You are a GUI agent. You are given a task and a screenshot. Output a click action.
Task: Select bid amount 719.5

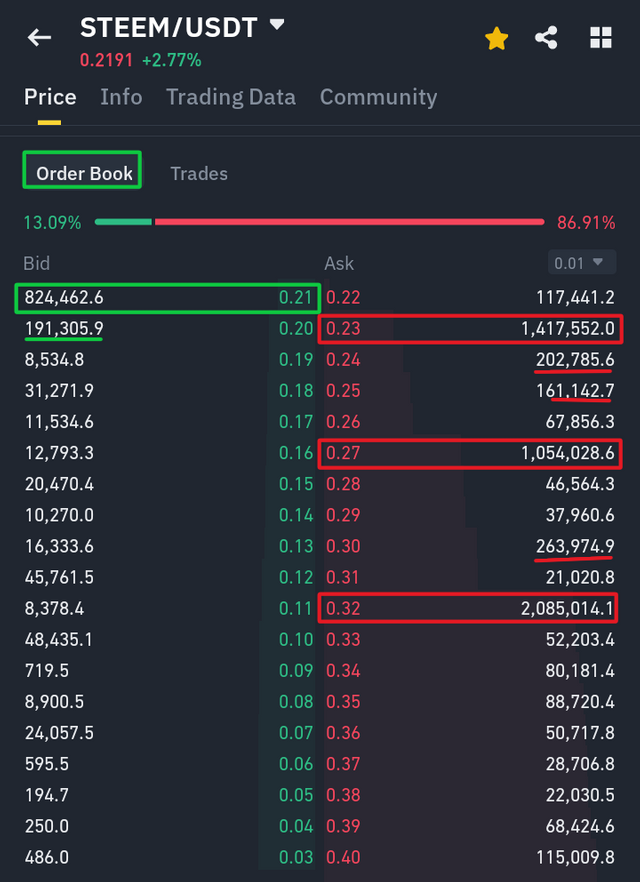point(47,670)
